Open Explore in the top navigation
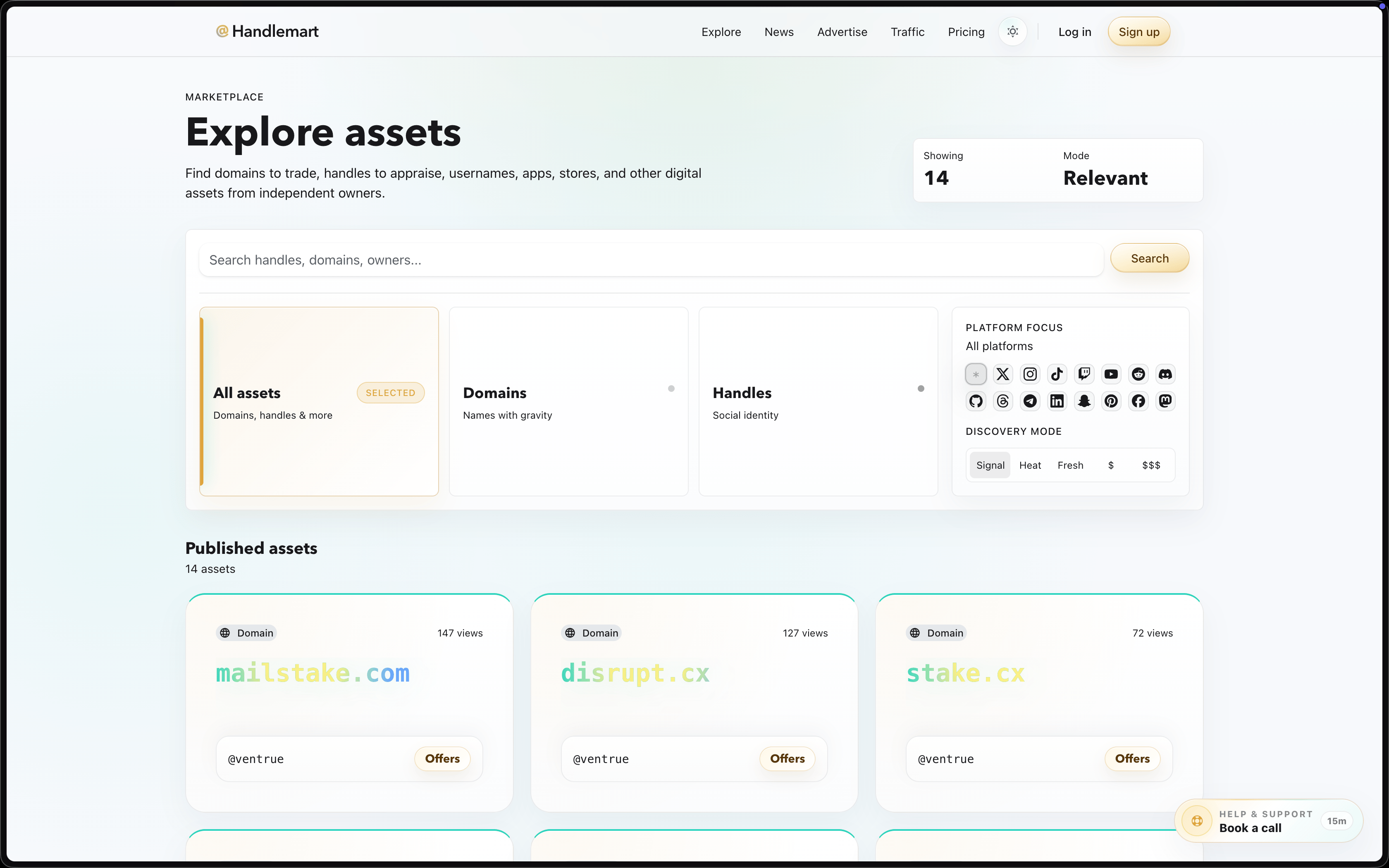 coord(721,32)
